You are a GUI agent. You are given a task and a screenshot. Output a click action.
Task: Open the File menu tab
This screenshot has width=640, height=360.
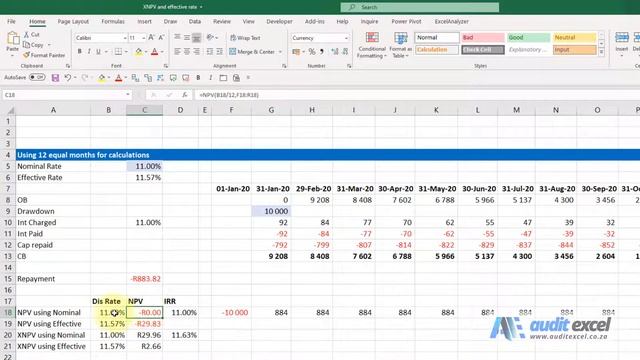(11, 21)
